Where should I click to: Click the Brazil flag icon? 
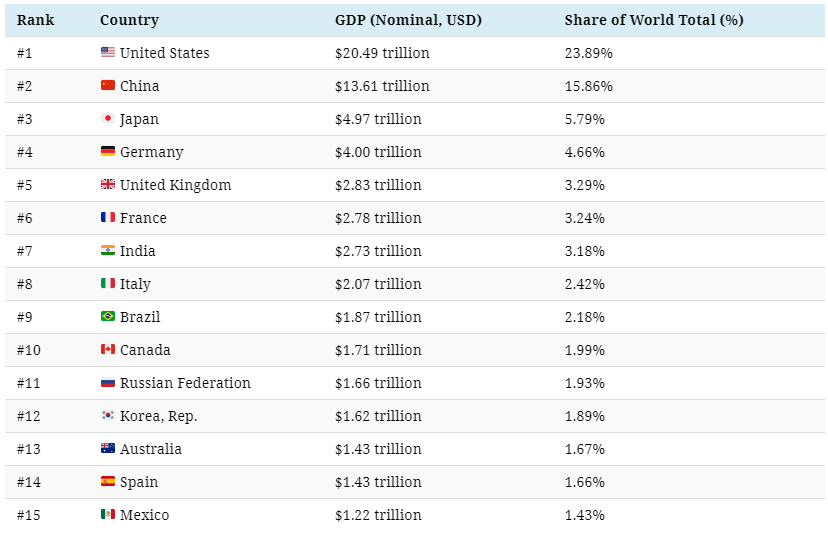click(x=108, y=317)
